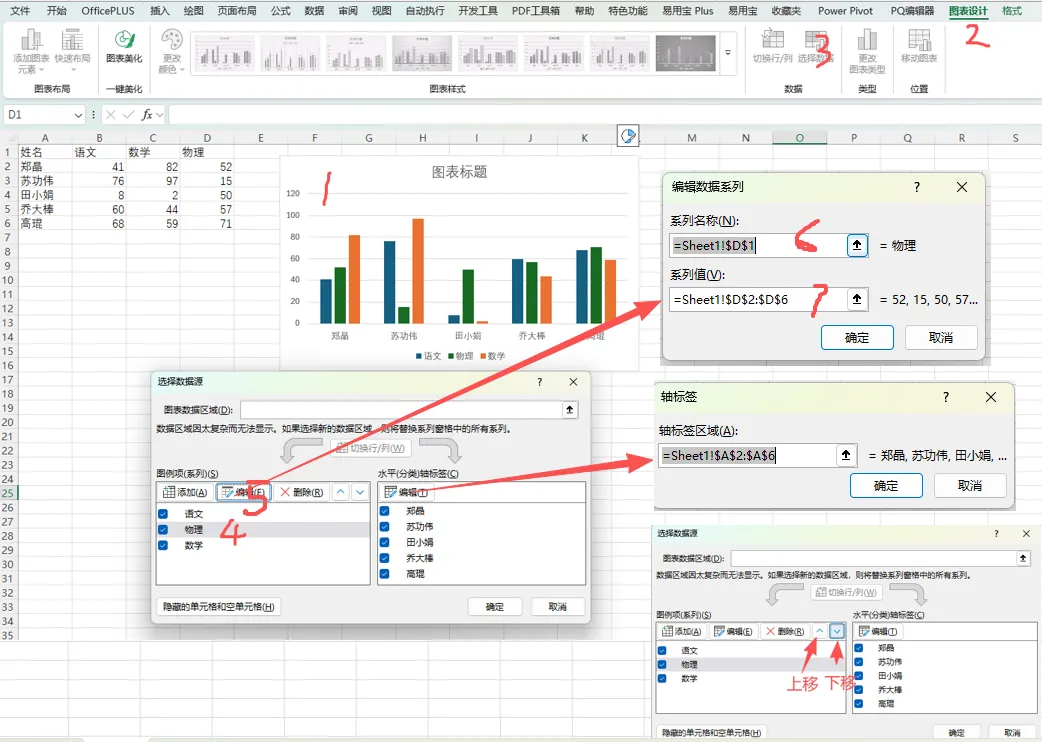The height and width of the screenshot is (742, 1042).
Task: Click the 轴标签区域 input showing =Sheet1!$A$2:$A$6
Action: point(747,455)
